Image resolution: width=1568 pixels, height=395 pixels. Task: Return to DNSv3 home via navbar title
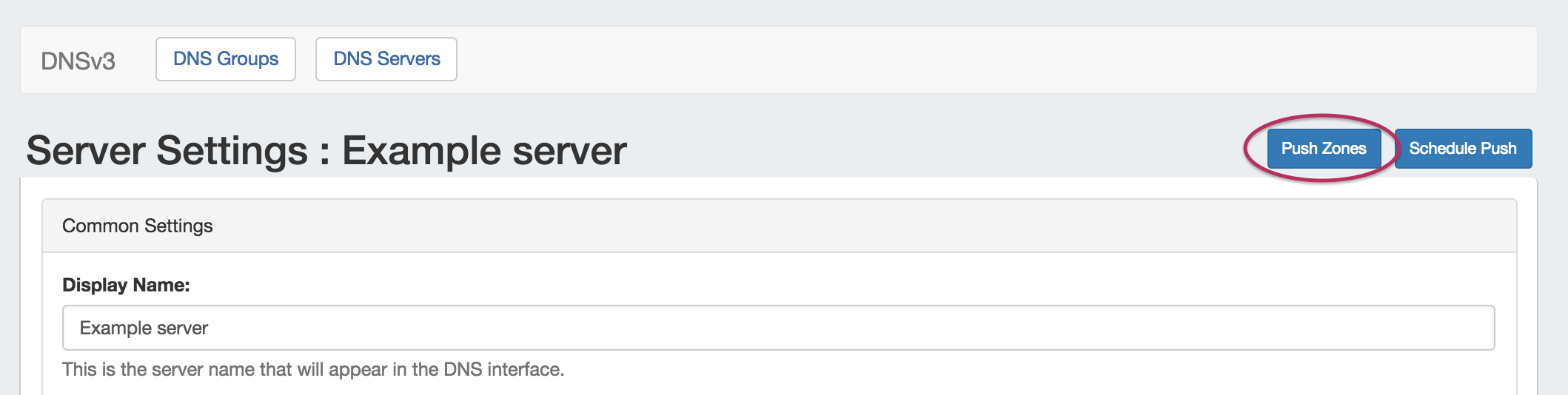tap(78, 61)
